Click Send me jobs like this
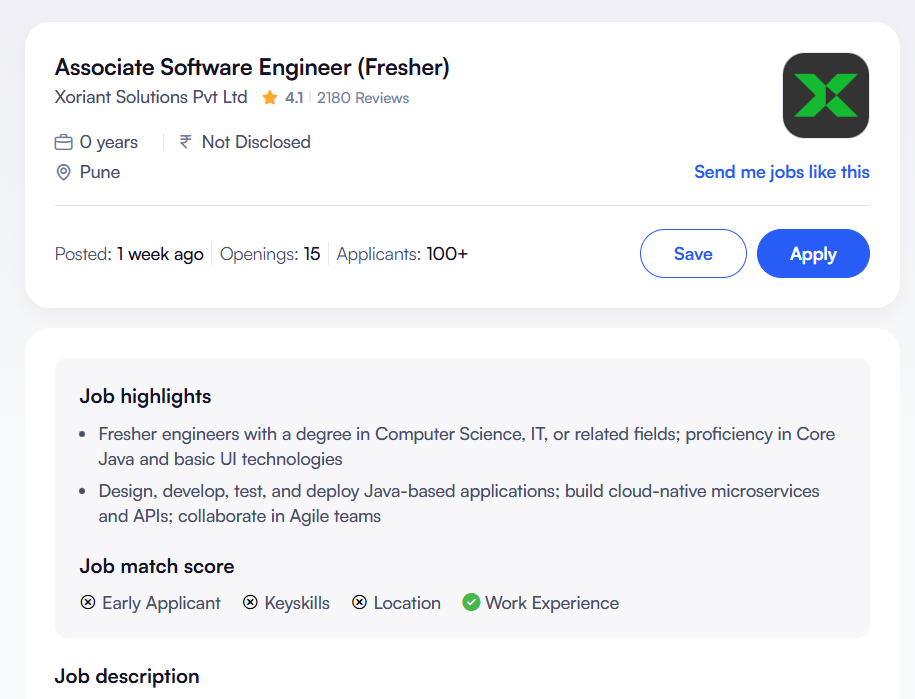Image resolution: width=915 pixels, height=699 pixels. pyautogui.click(x=781, y=172)
